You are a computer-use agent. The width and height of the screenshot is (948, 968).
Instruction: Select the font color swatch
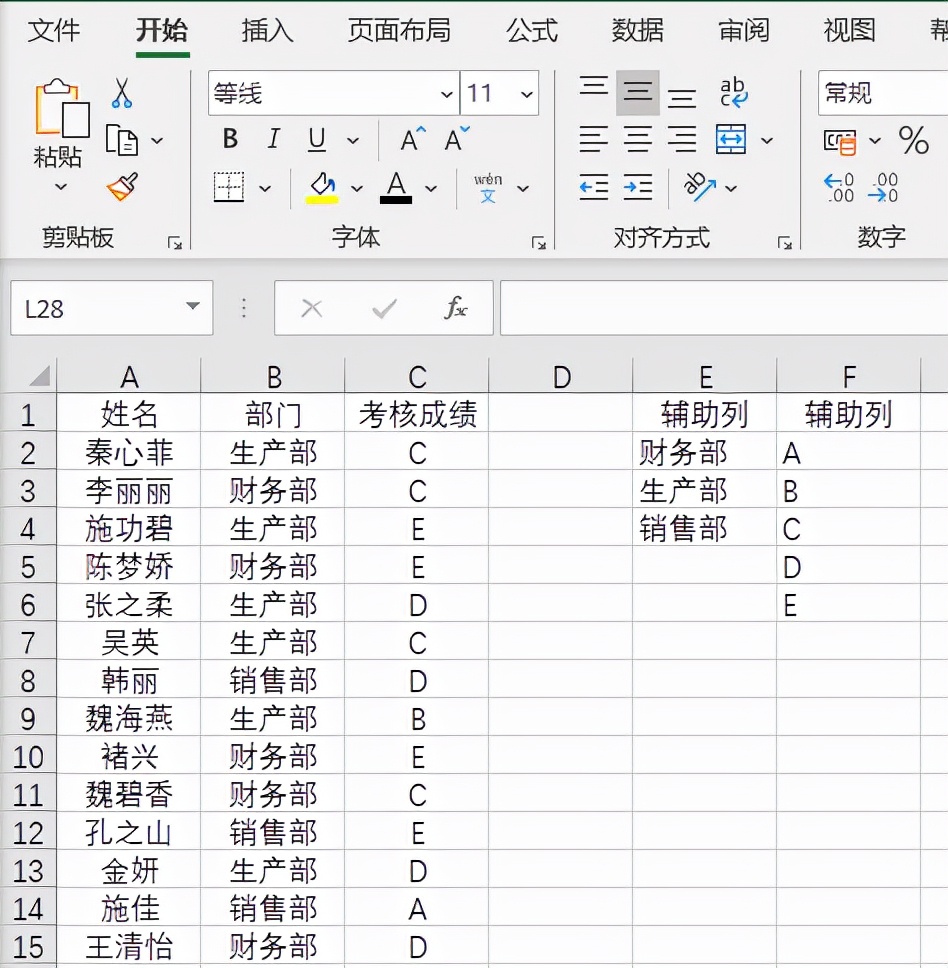tap(396, 186)
